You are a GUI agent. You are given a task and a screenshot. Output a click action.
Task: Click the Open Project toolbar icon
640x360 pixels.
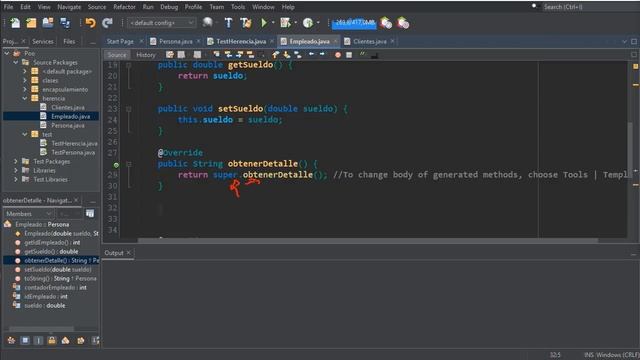pos(48,23)
